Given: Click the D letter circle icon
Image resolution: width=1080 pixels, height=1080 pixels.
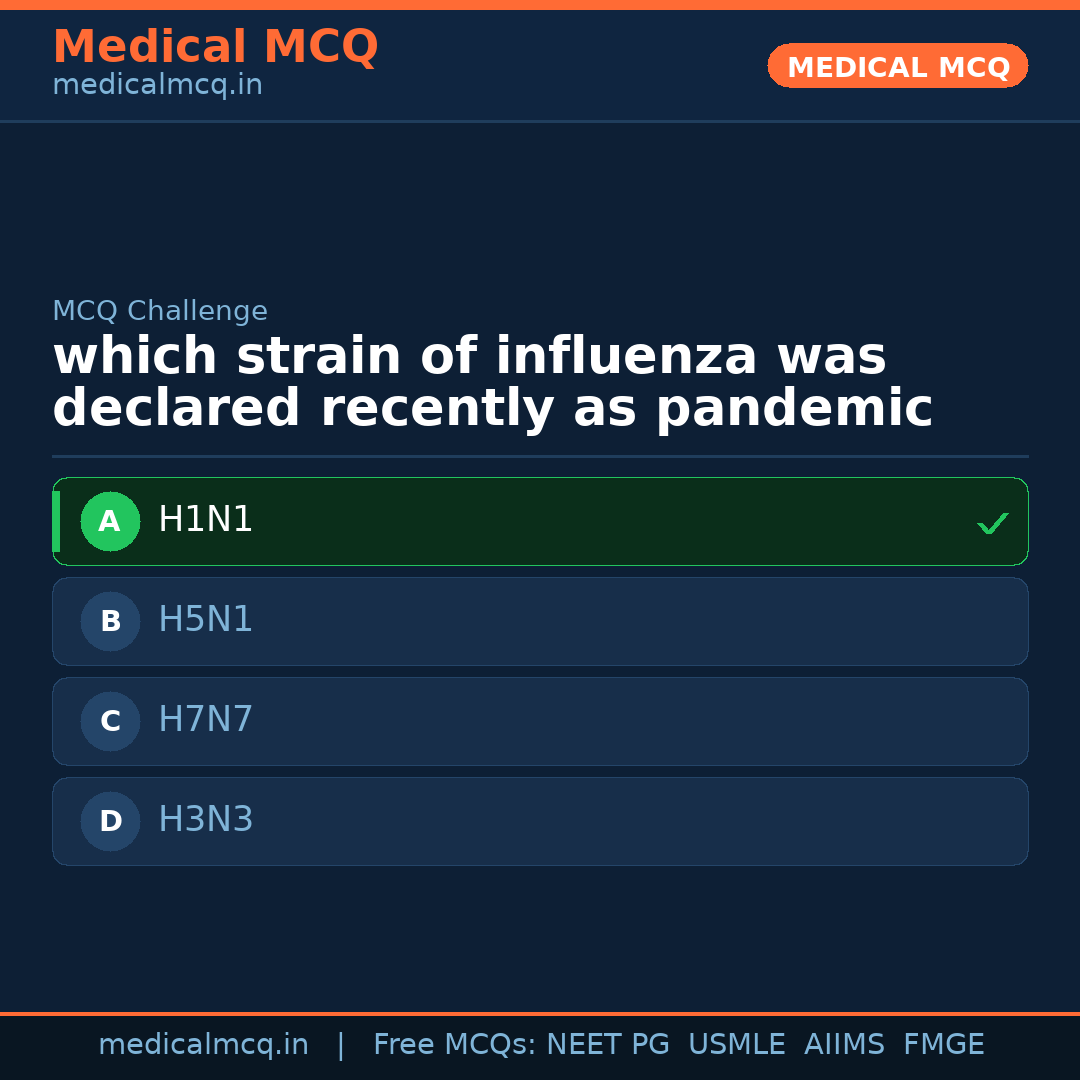Looking at the screenshot, I should [110, 821].
